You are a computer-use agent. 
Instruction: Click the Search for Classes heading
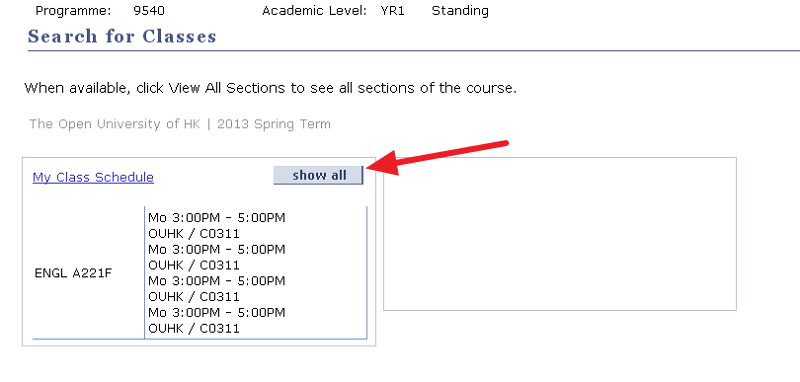click(x=122, y=37)
